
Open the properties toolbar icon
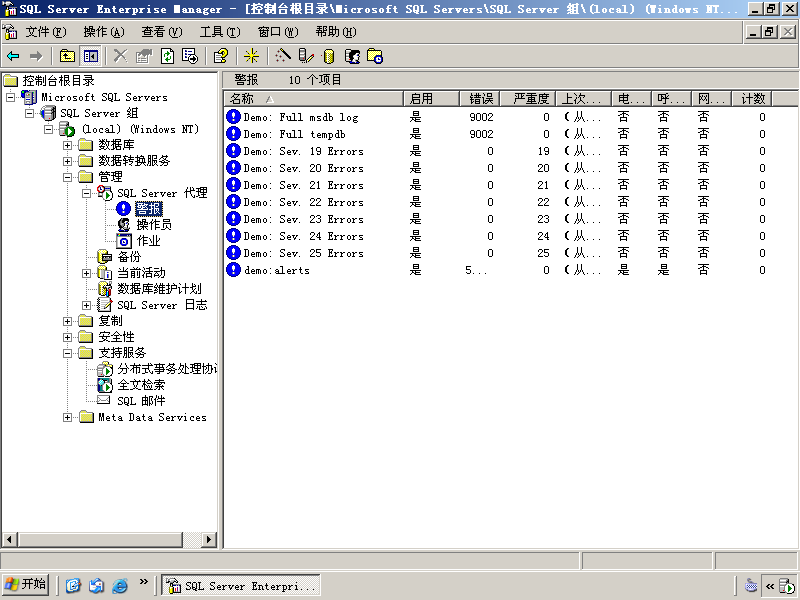click(144, 56)
